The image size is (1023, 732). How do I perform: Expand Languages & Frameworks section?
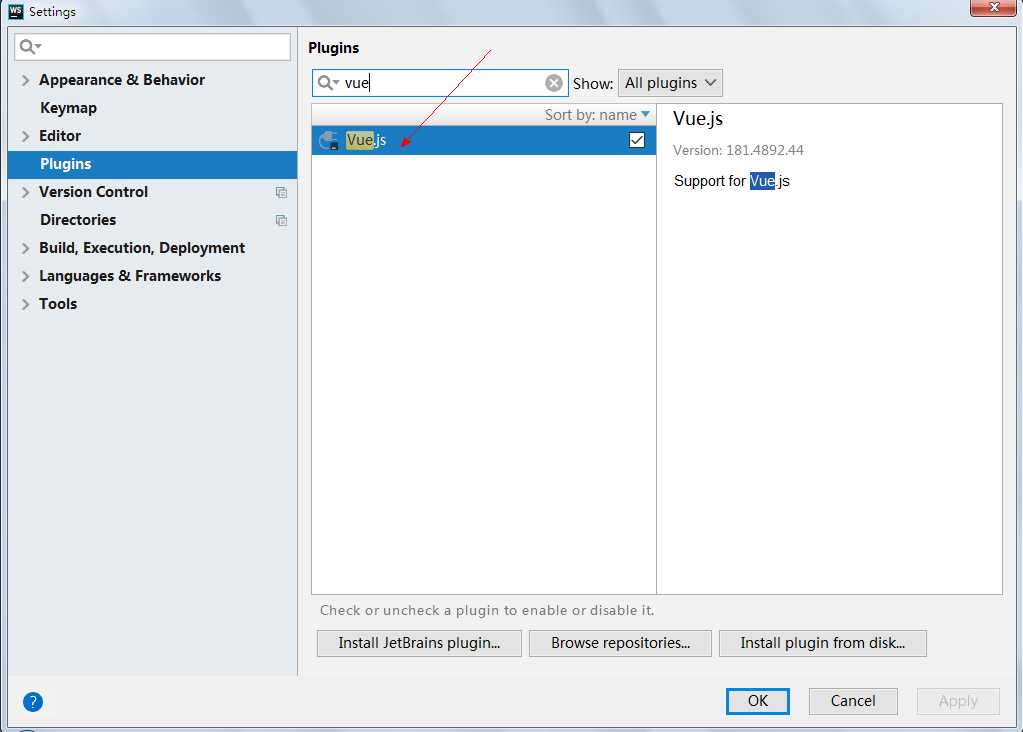(x=25, y=277)
